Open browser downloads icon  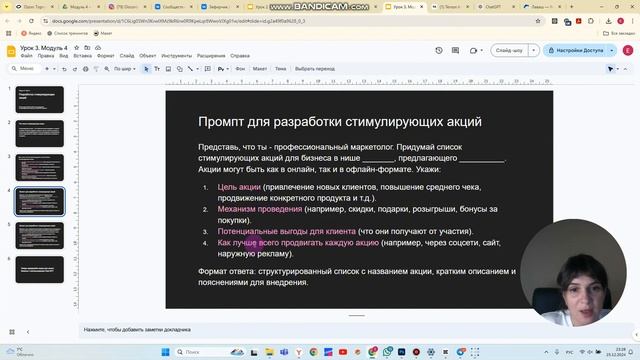point(608,21)
